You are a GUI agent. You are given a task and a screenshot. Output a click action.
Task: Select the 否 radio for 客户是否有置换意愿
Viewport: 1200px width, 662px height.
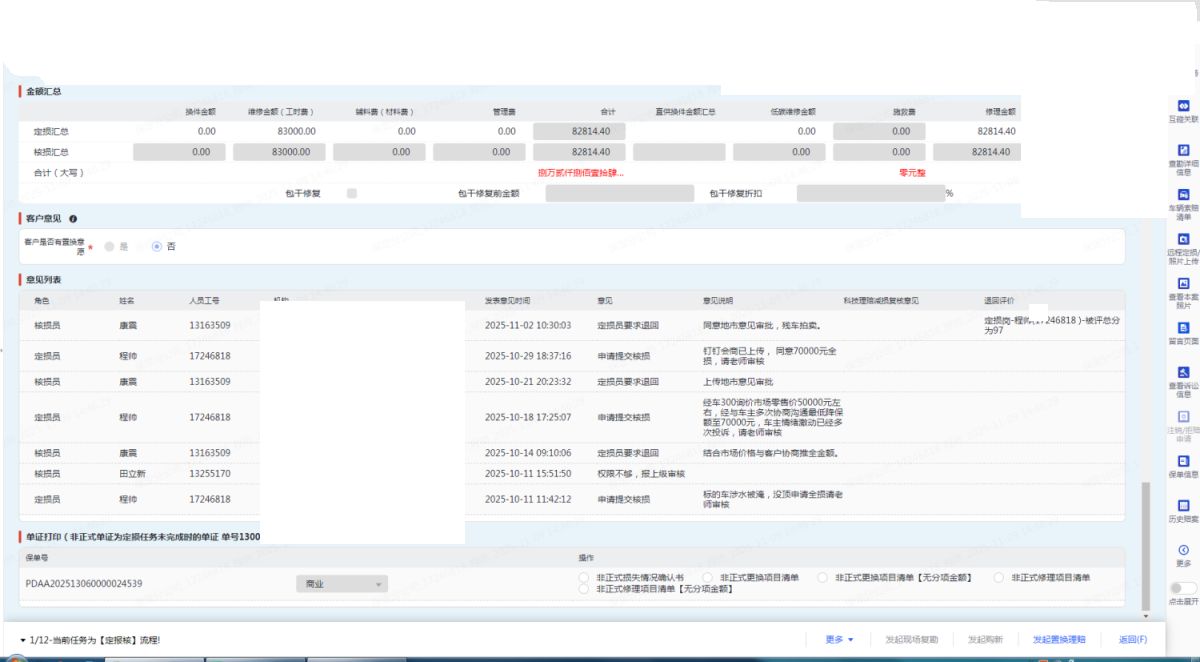pyautogui.click(x=157, y=246)
